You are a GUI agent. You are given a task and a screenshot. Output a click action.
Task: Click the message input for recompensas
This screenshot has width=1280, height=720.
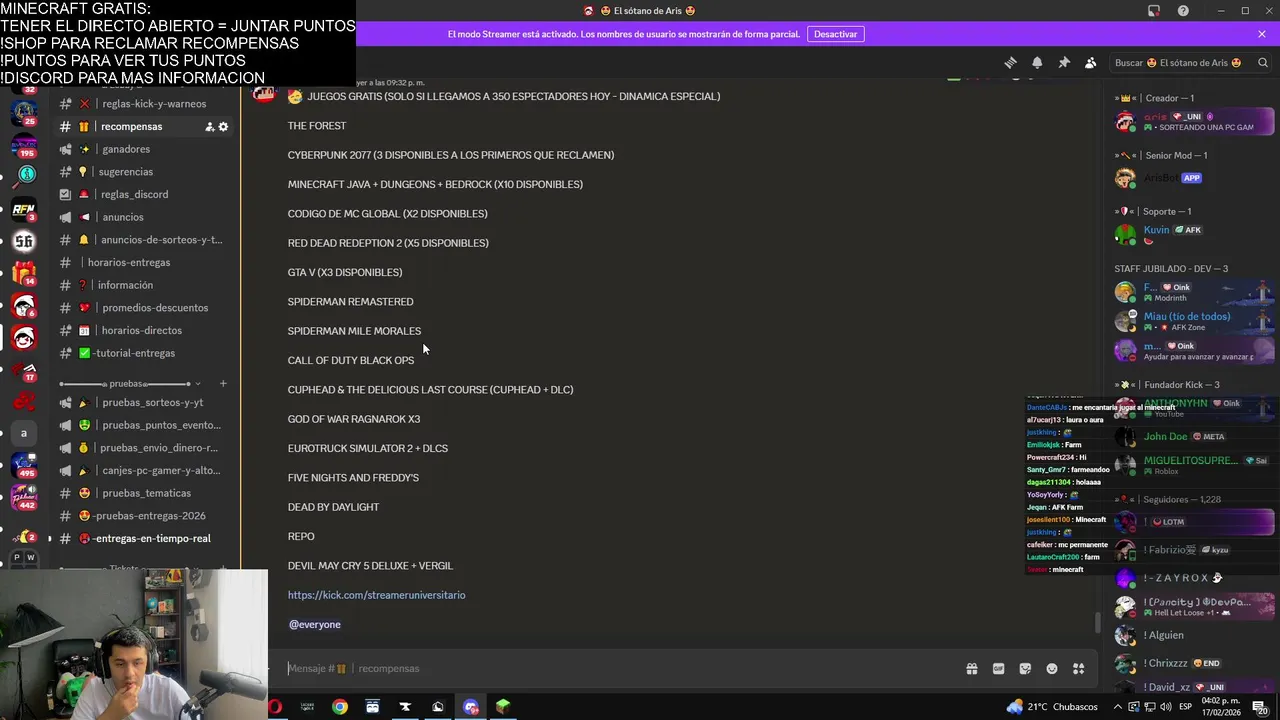click(620, 668)
